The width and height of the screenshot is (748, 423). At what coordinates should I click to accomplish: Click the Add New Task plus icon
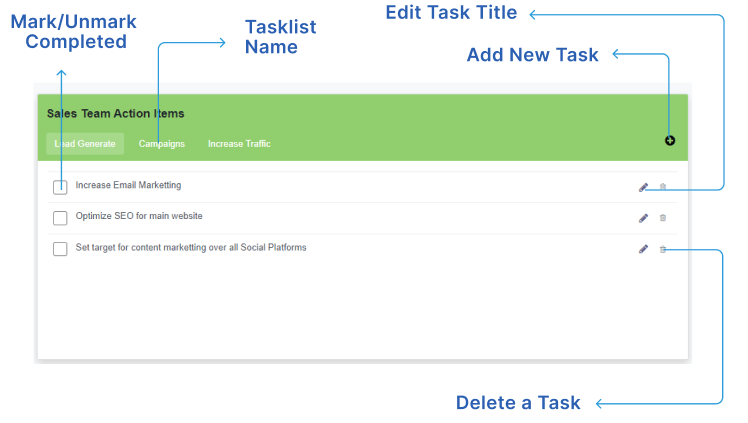[670, 140]
